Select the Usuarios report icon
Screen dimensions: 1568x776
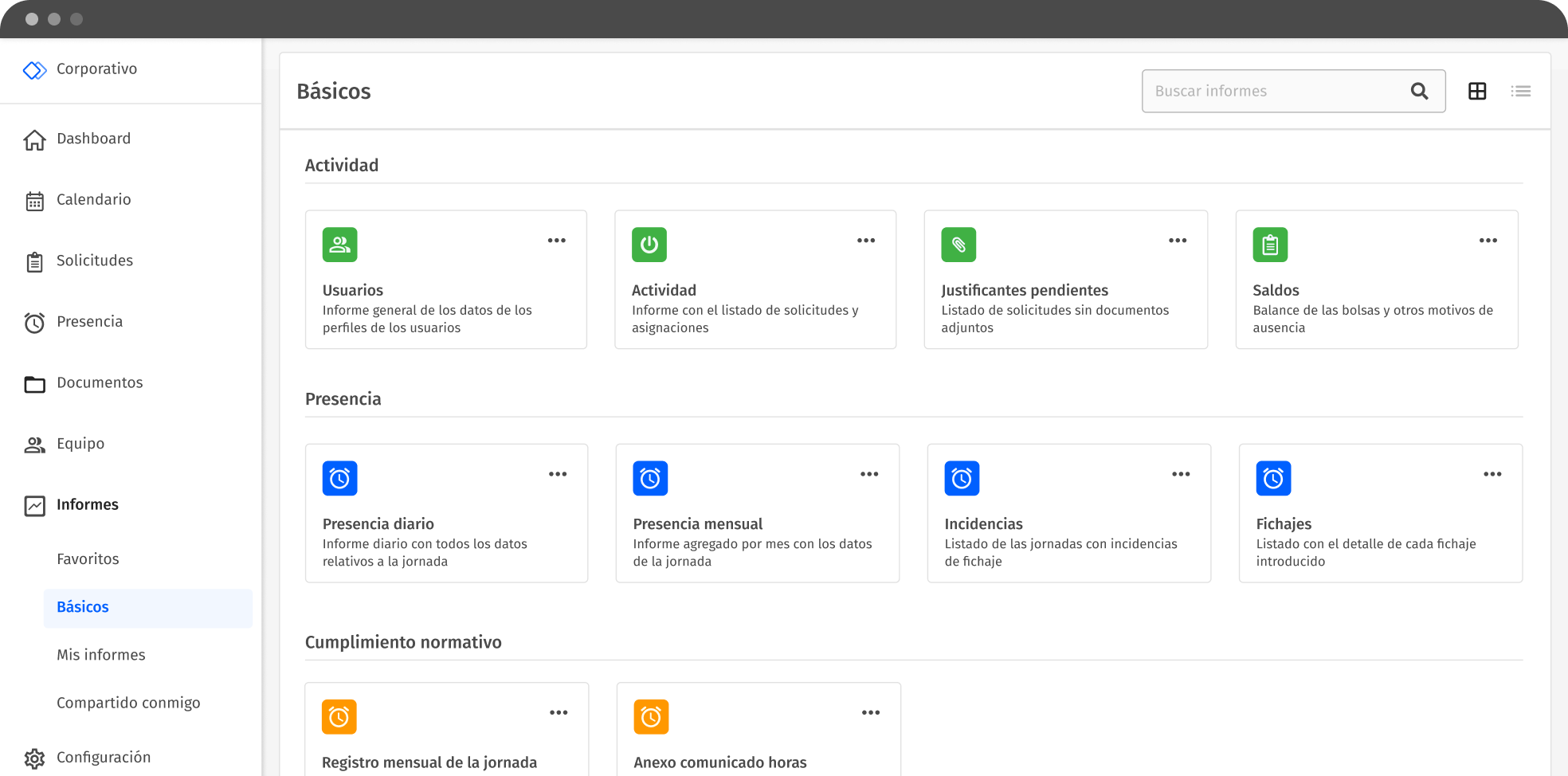pyautogui.click(x=339, y=245)
